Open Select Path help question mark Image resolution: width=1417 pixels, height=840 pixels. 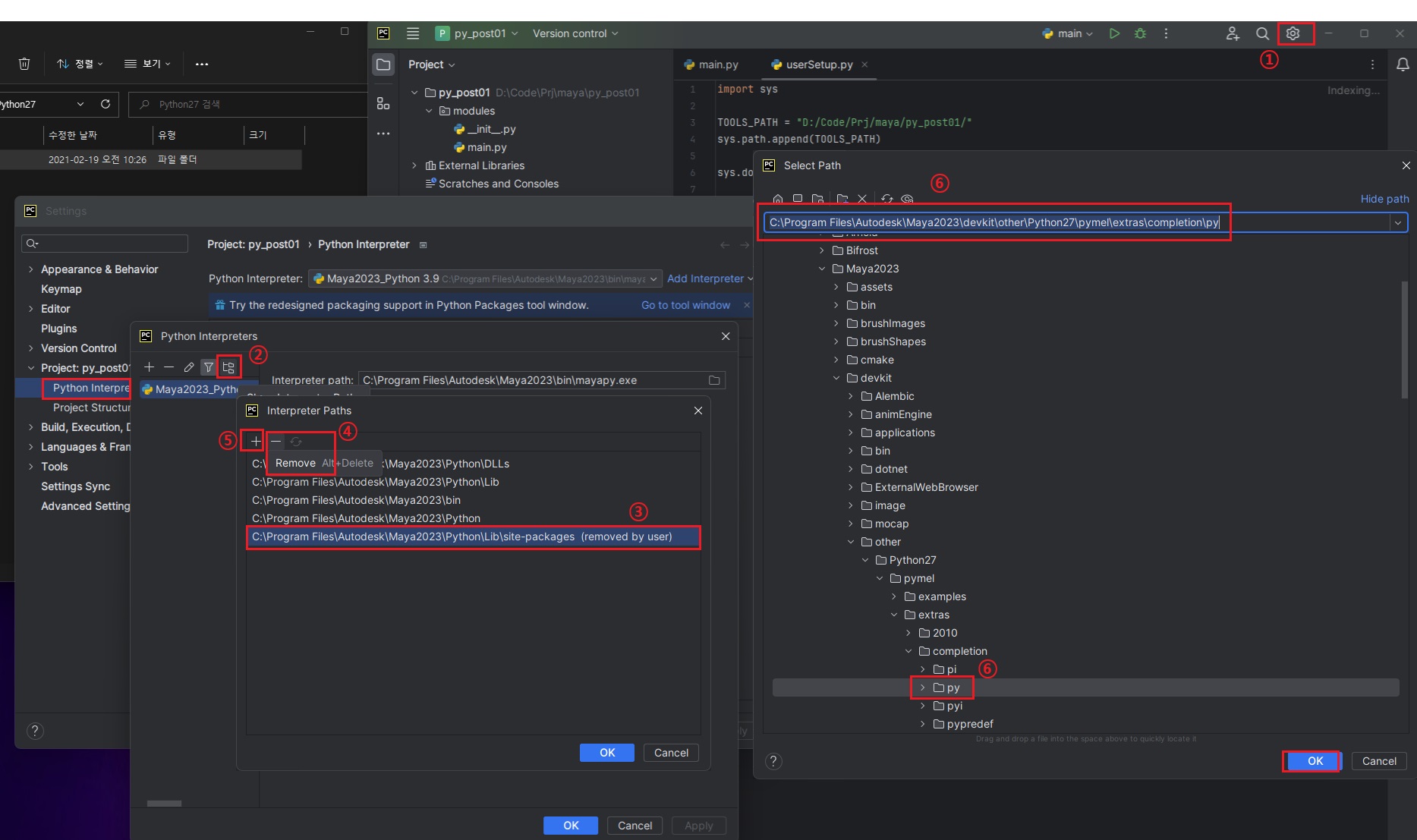point(773,761)
